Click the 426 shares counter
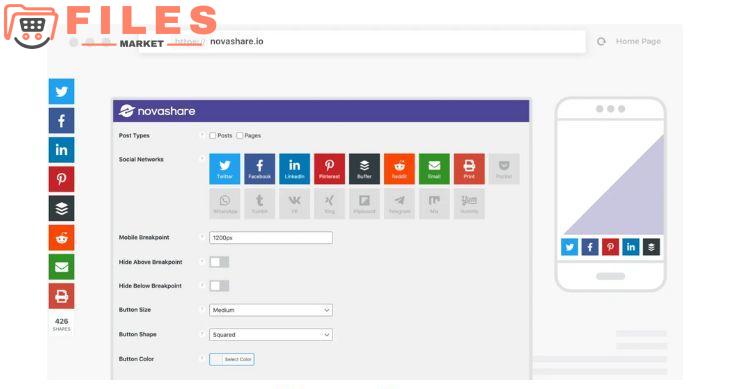The image size is (730, 389). (x=61, y=324)
